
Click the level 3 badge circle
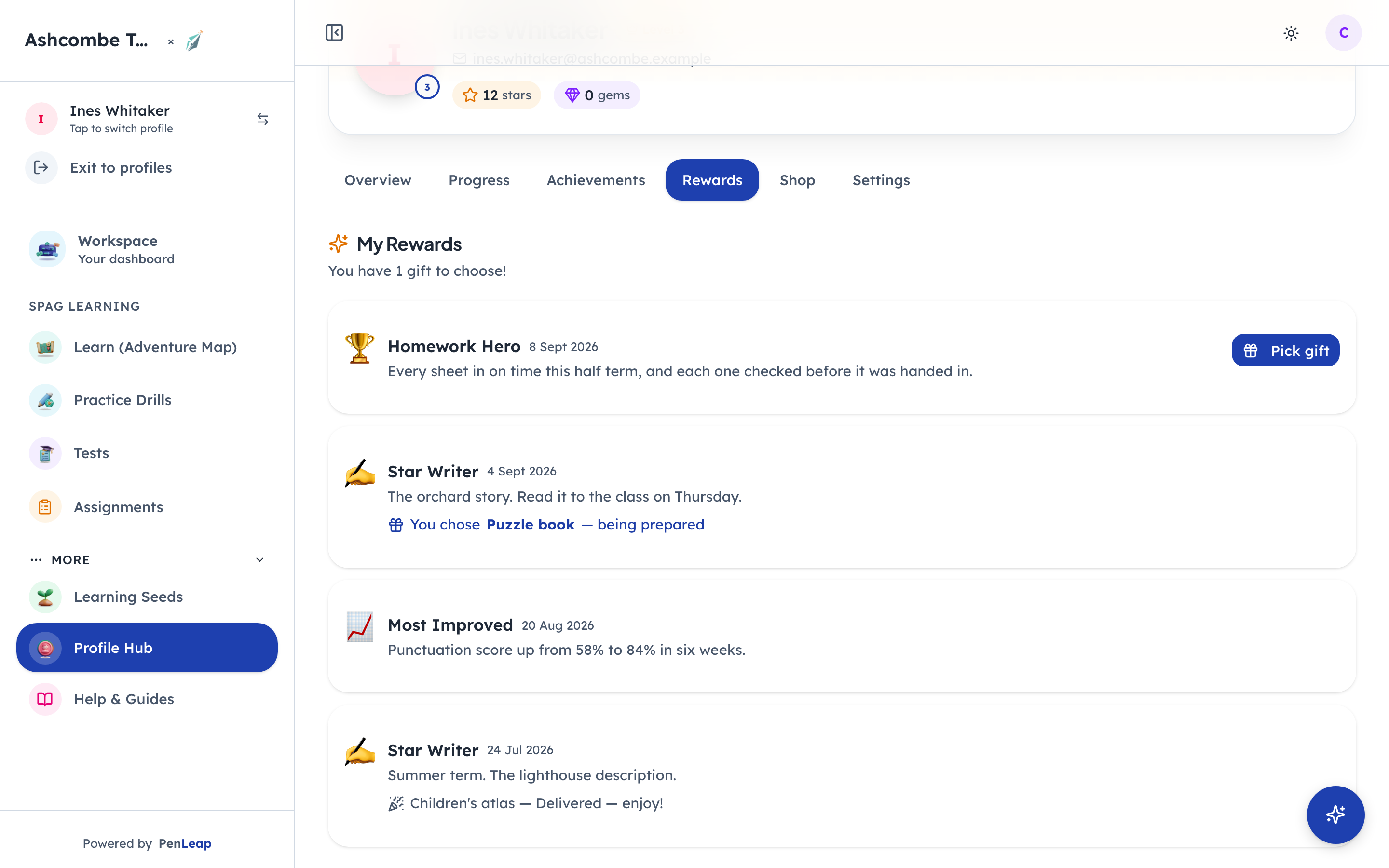(x=427, y=87)
